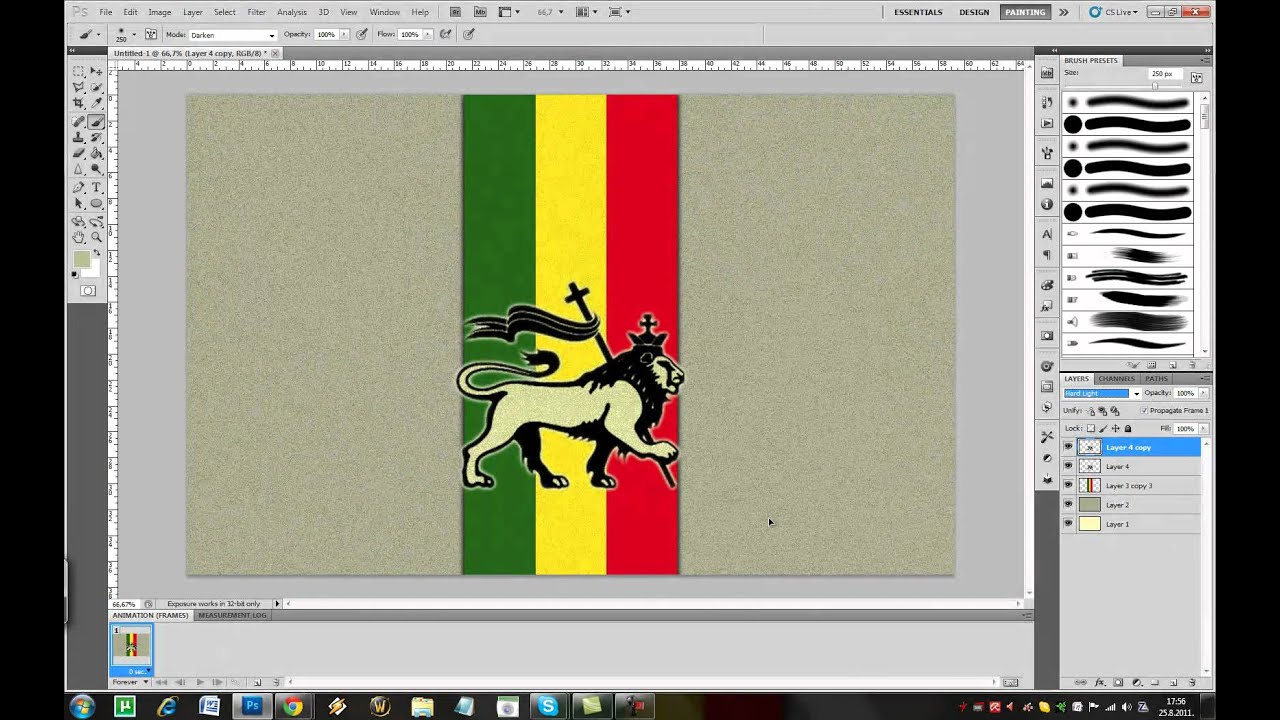Click the Layer 2 layer thumbnail

[1089, 504]
